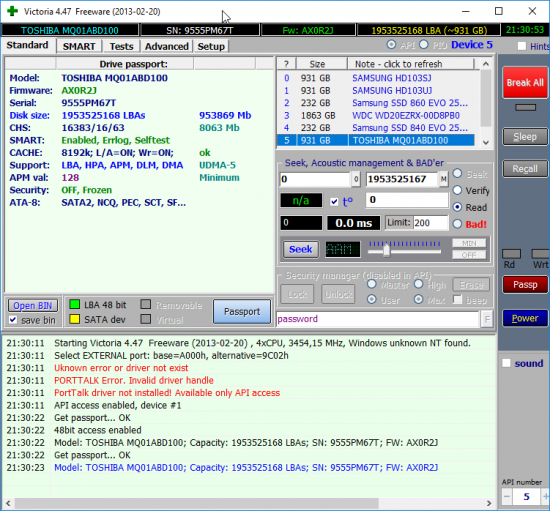Click the start LBA input field
550x511 pixels.
(315, 179)
